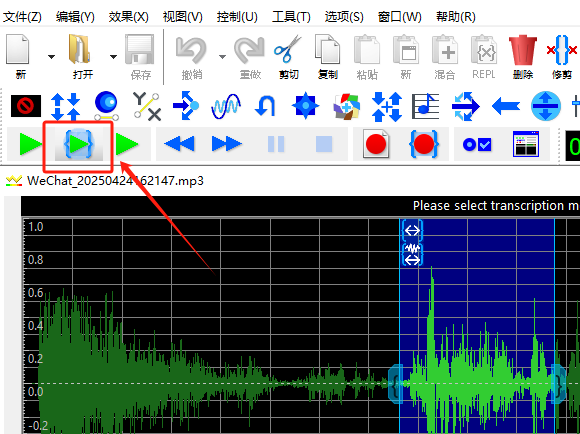Click the 'Please select transcription' text bar
580x434 pixels.
[x=496, y=206]
